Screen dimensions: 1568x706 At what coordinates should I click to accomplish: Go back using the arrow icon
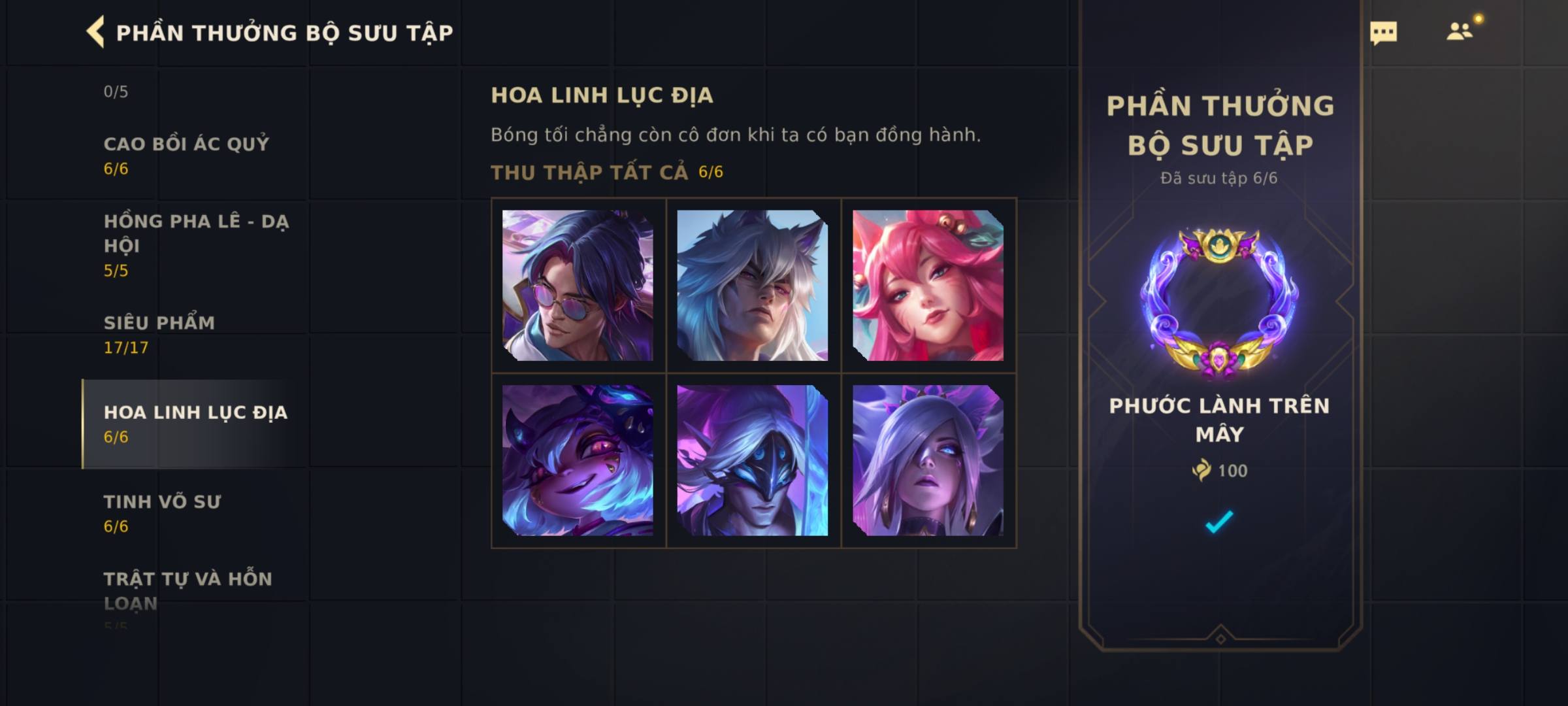[x=95, y=32]
